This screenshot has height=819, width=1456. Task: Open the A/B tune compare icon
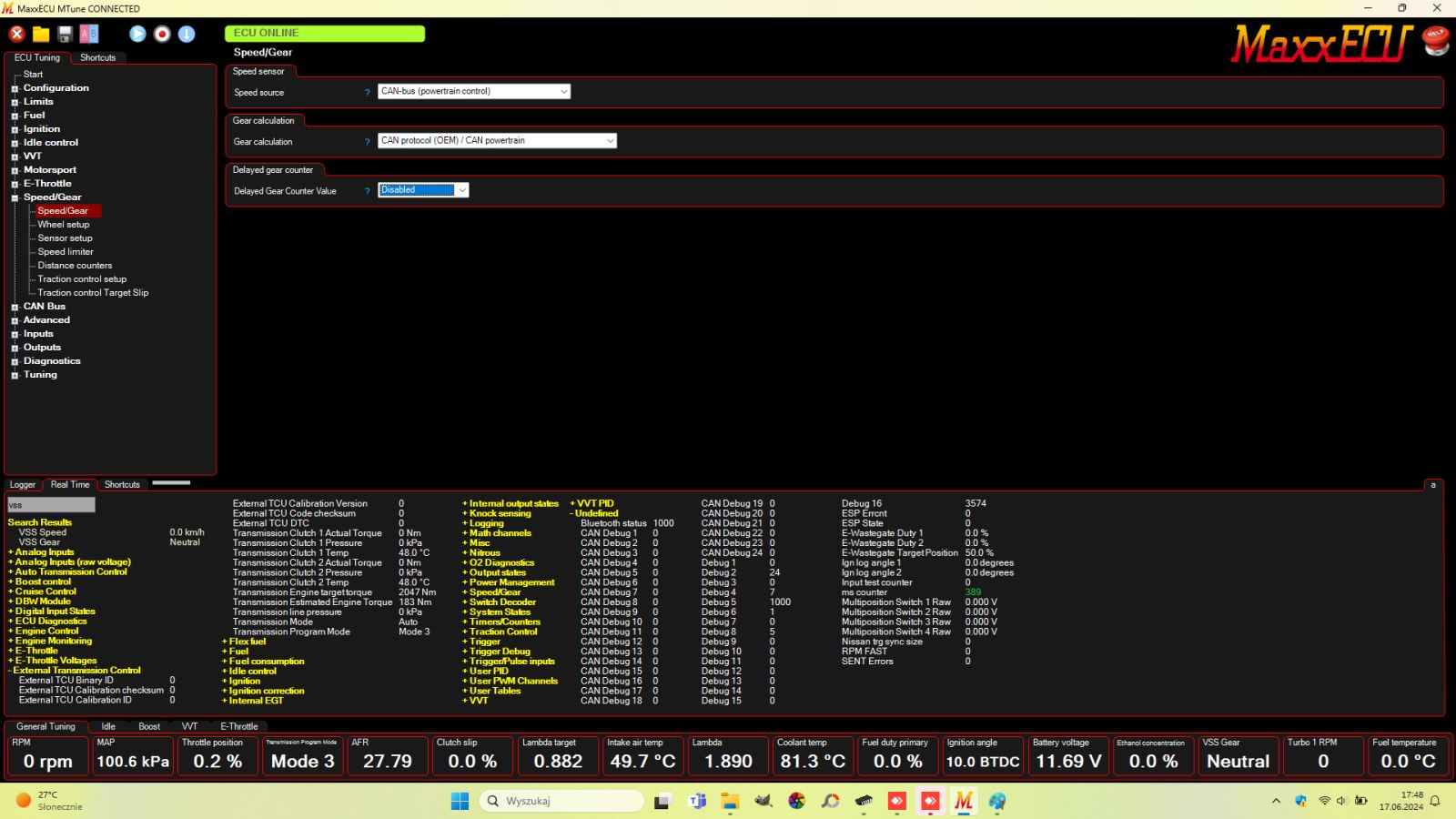[x=88, y=34]
